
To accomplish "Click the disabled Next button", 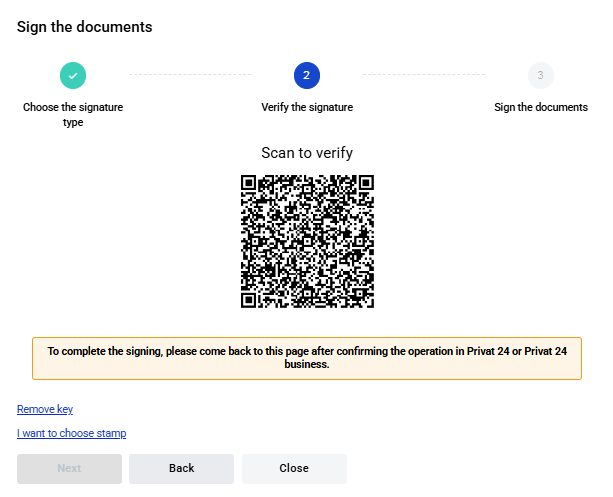I will pyautogui.click(x=69, y=468).
